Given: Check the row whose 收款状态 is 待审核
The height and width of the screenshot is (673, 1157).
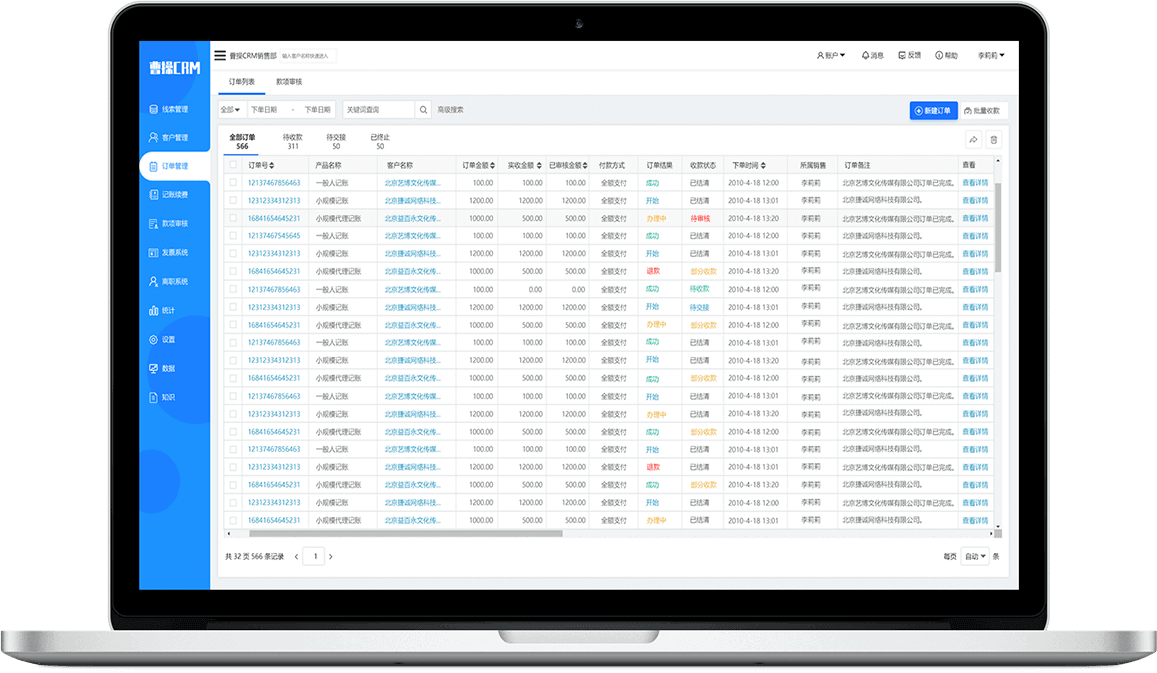Looking at the screenshot, I should 233,218.
